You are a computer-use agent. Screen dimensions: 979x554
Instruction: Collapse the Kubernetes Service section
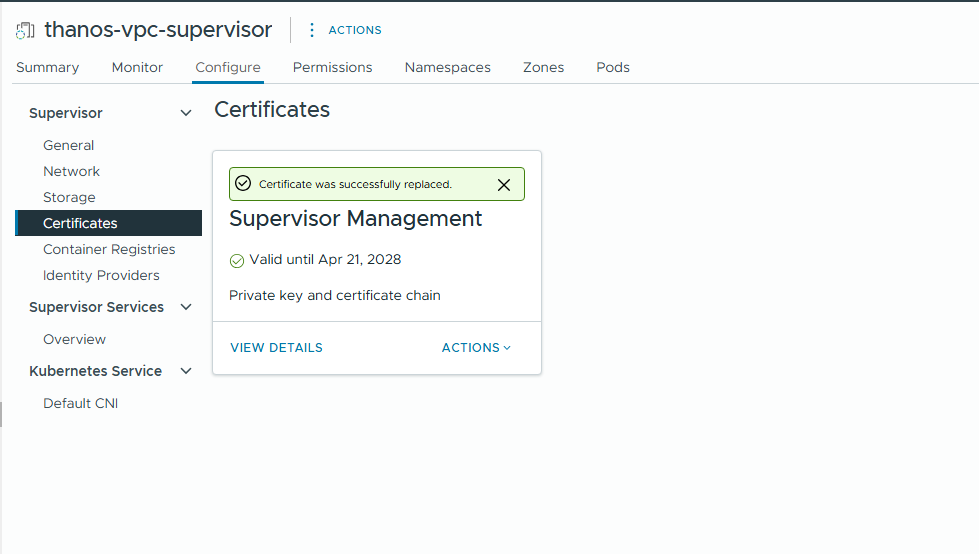coord(185,371)
